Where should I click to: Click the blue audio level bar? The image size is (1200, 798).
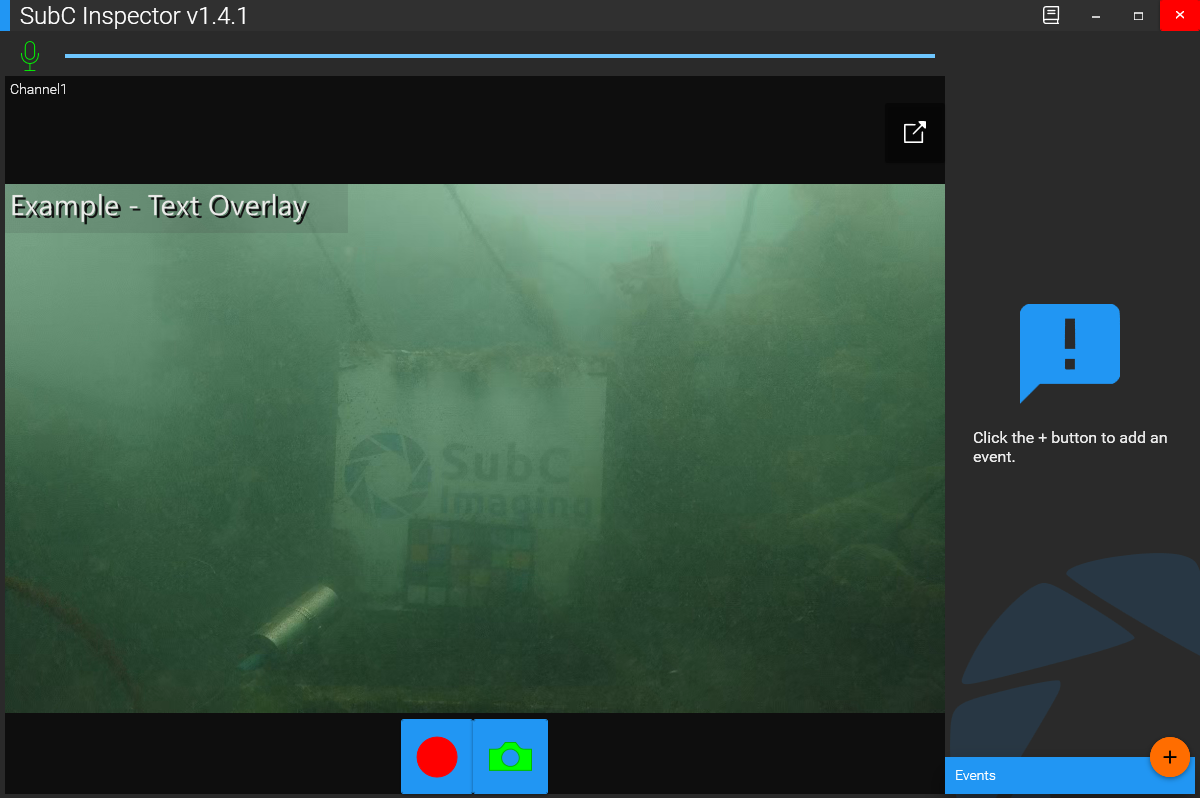(x=500, y=56)
